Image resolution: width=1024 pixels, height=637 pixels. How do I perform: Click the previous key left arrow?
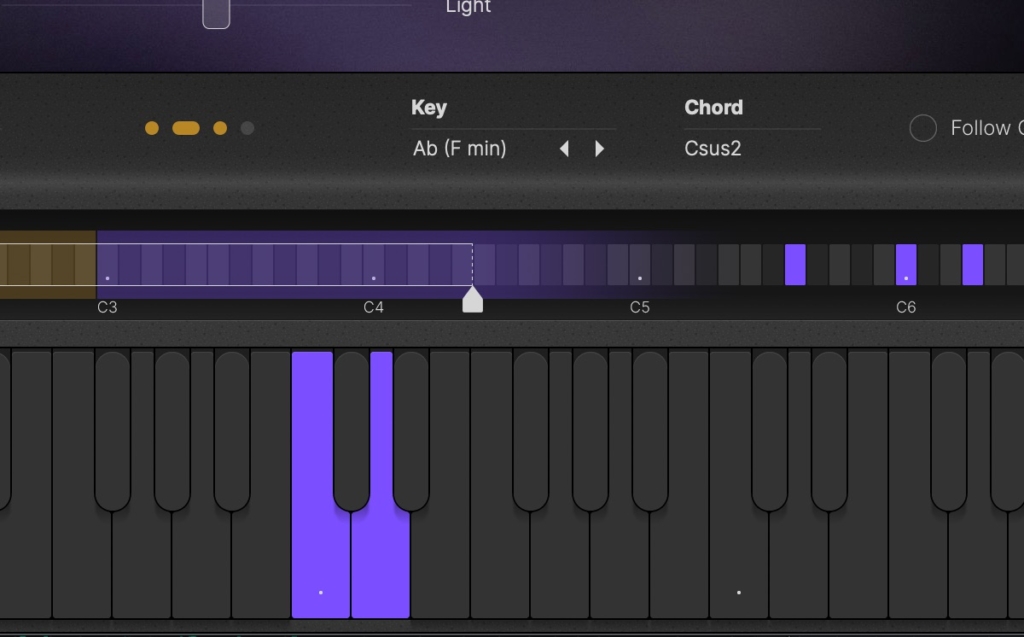pos(564,149)
